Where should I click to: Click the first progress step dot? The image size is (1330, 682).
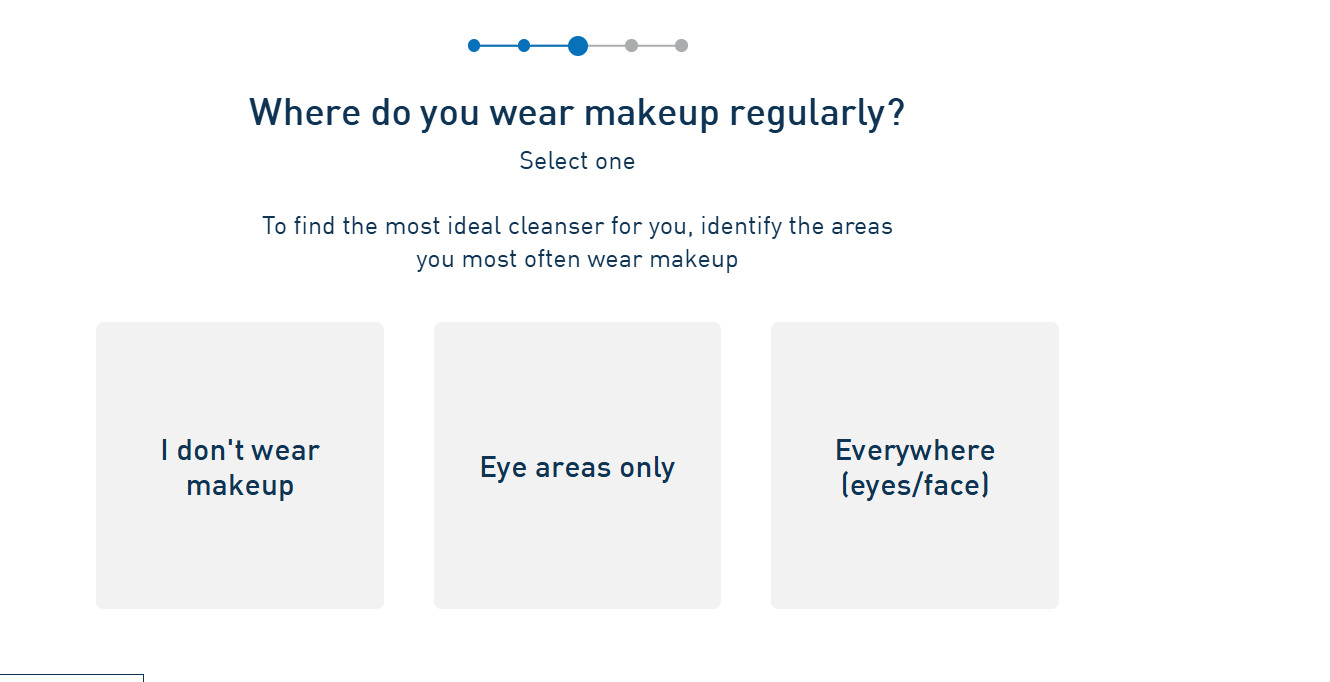click(474, 45)
